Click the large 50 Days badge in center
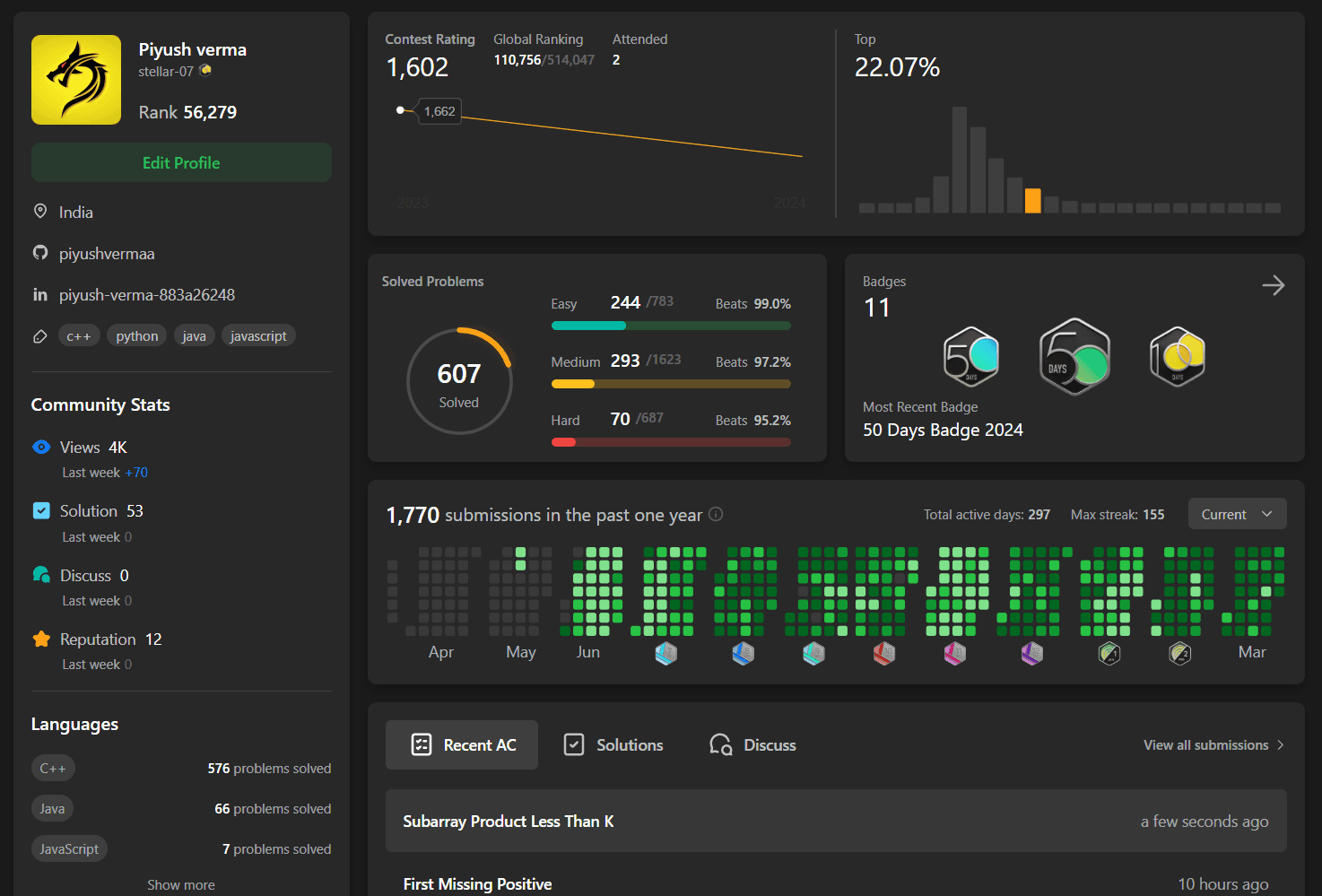 1074,357
